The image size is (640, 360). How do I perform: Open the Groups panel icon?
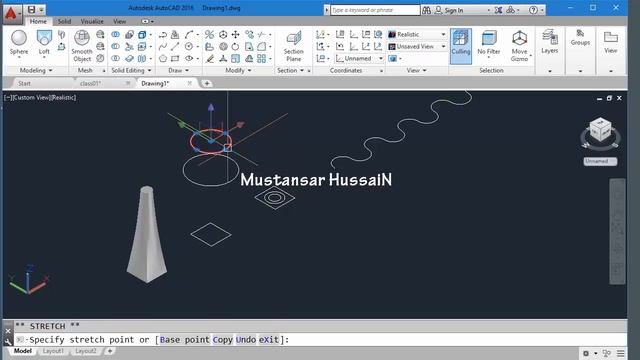(580, 38)
